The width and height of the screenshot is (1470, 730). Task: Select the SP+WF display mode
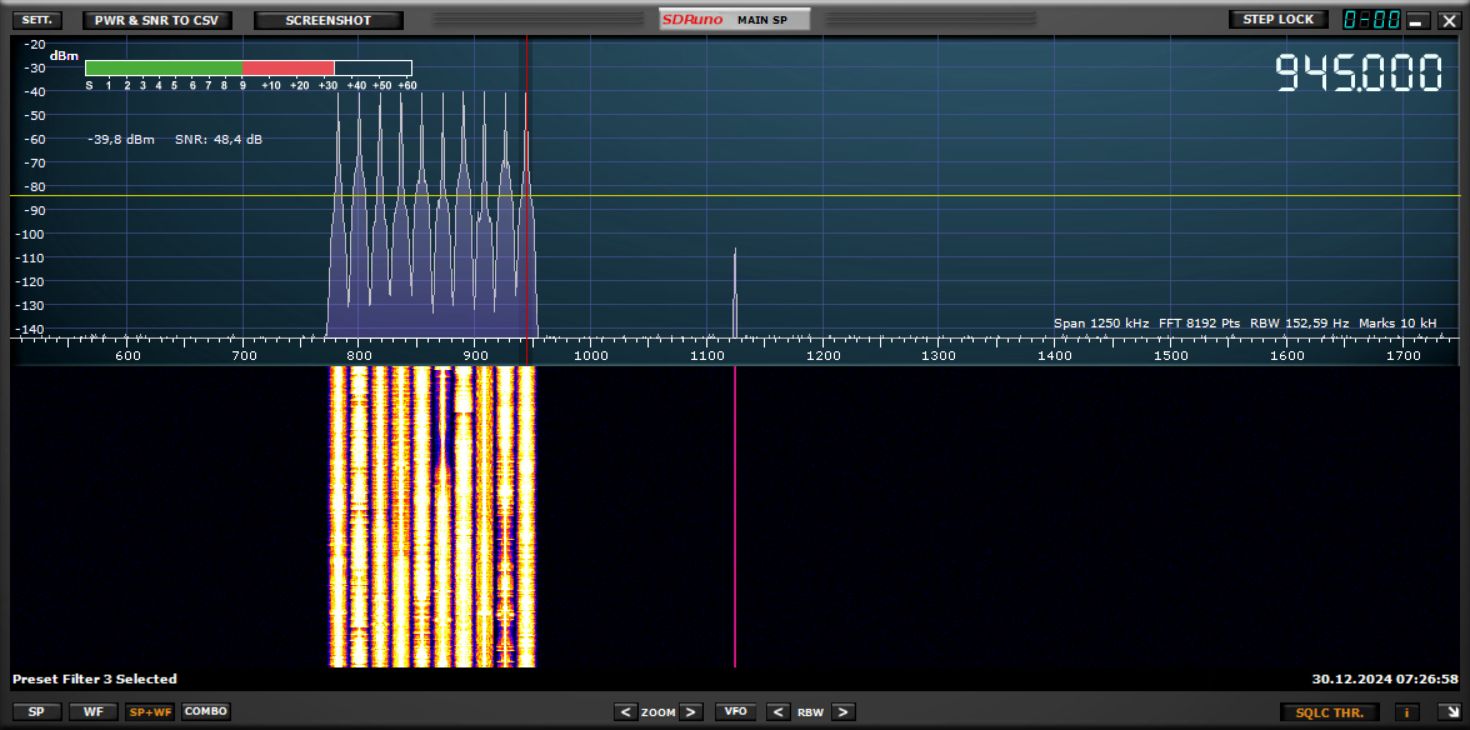(149, 712)
